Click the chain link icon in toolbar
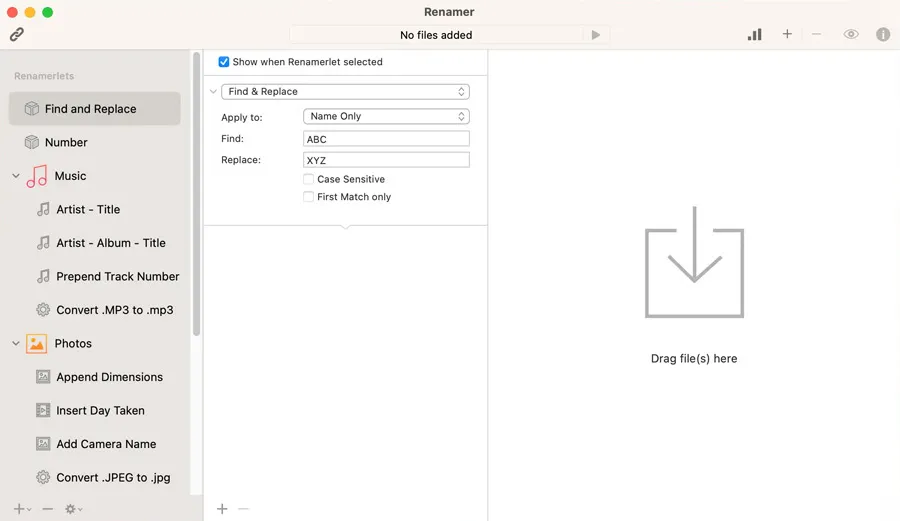900x521 pixels. click(x=16, y=35)
